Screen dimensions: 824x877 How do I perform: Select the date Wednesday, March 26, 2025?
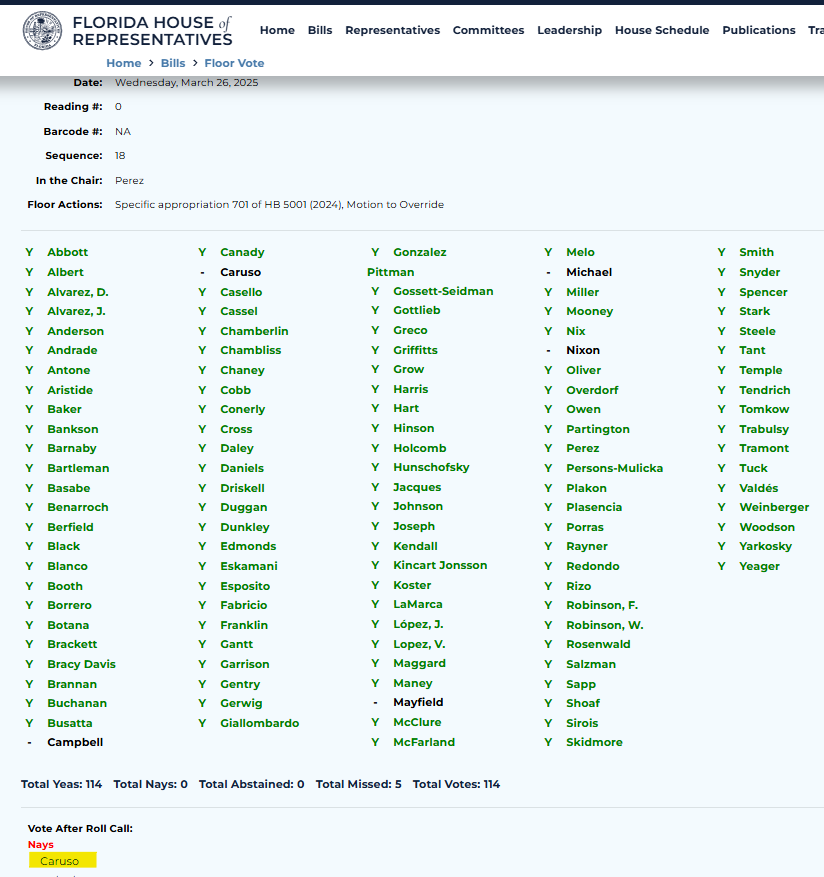(186, 83)
